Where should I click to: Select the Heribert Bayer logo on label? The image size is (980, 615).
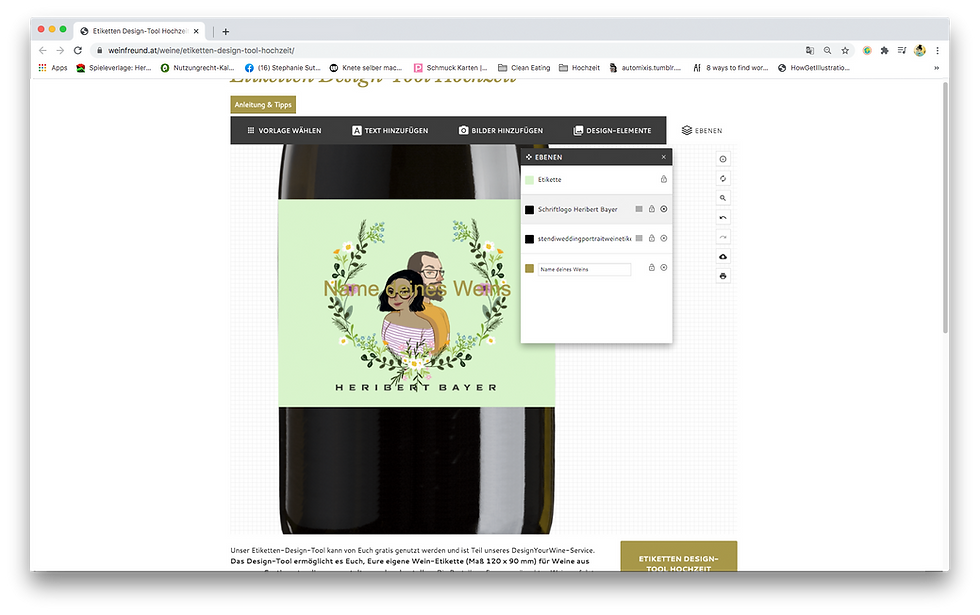[x=416, y=388]
